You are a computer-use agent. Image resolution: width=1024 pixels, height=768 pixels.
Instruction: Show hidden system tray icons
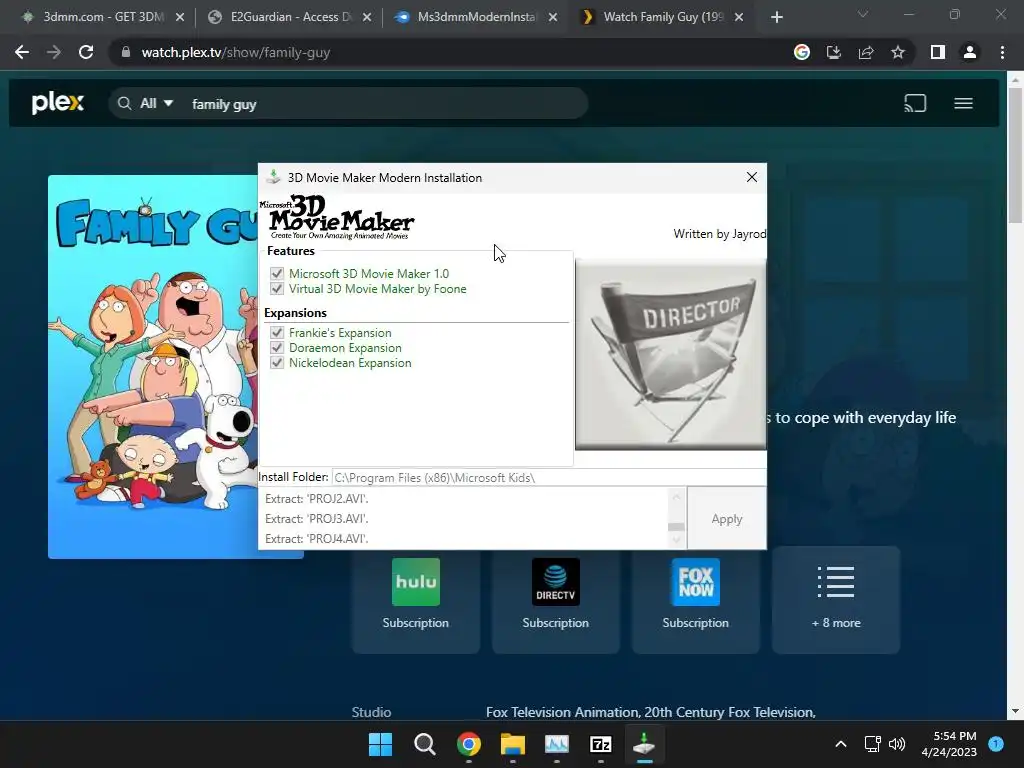coord(840,744)
